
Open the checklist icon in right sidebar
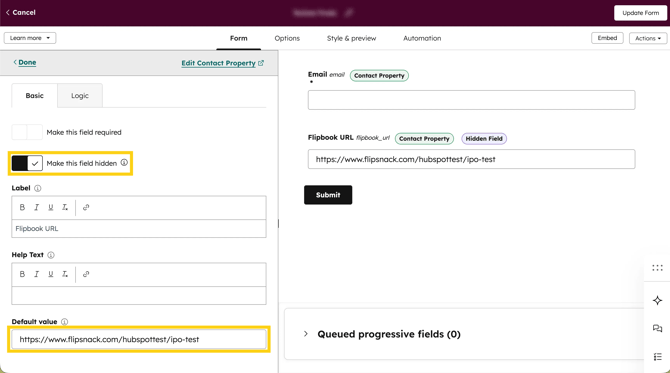click(657, 356)
